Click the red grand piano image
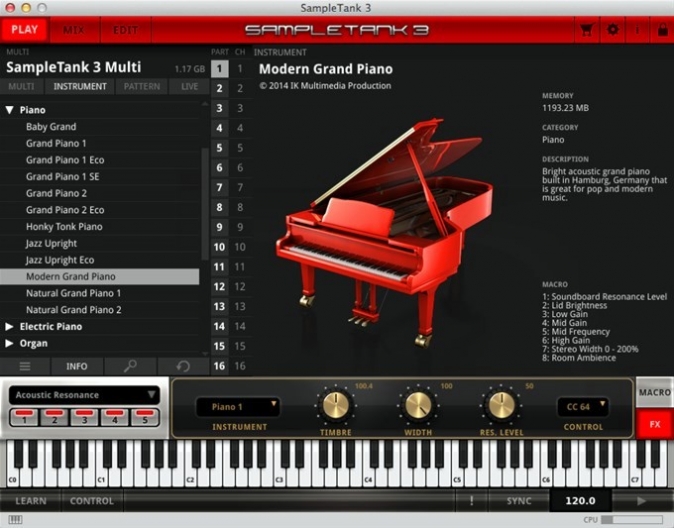Viewport: 674px width, 528px height. 384,232
